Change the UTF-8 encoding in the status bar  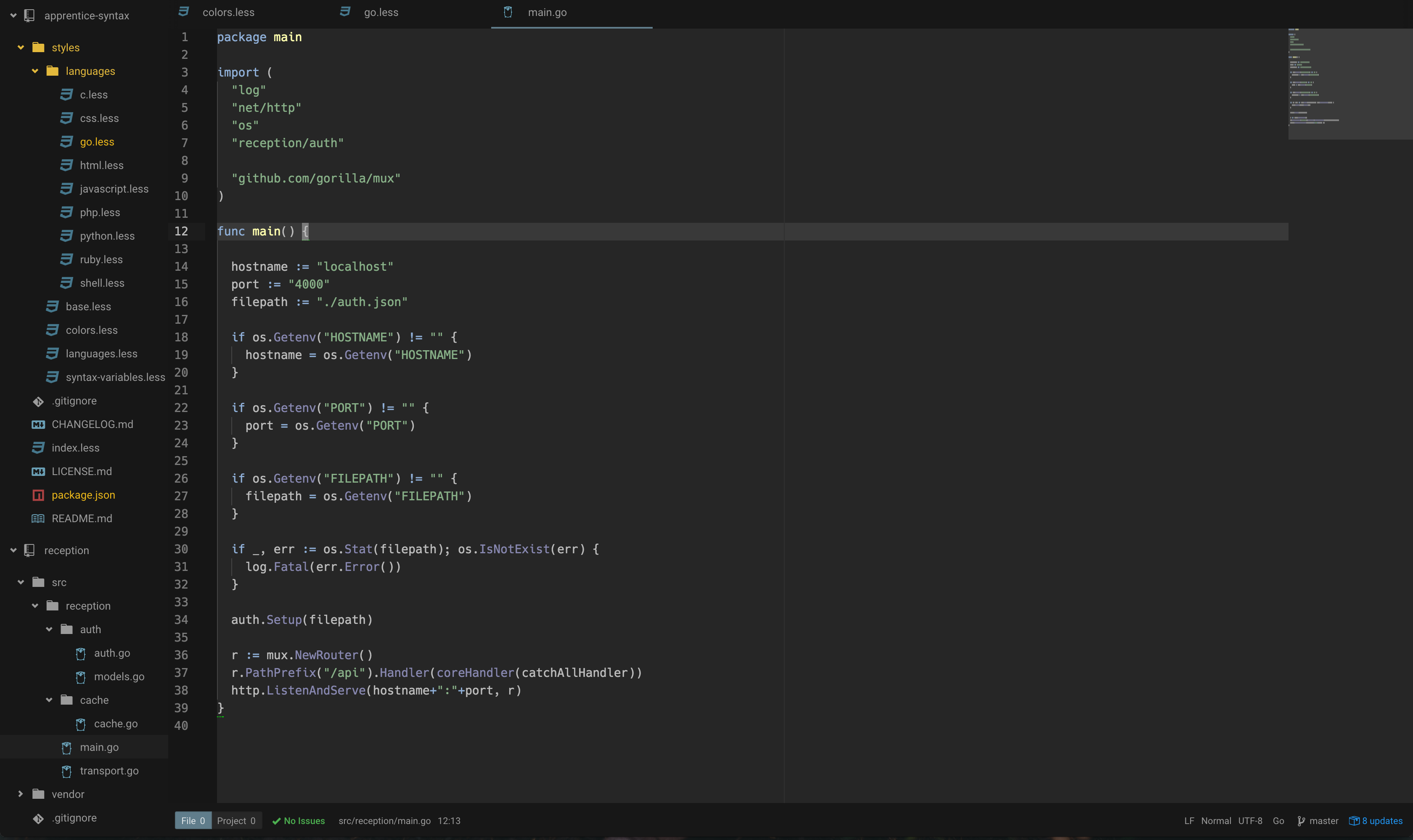pyautogui.click(x=1249, y=821)
